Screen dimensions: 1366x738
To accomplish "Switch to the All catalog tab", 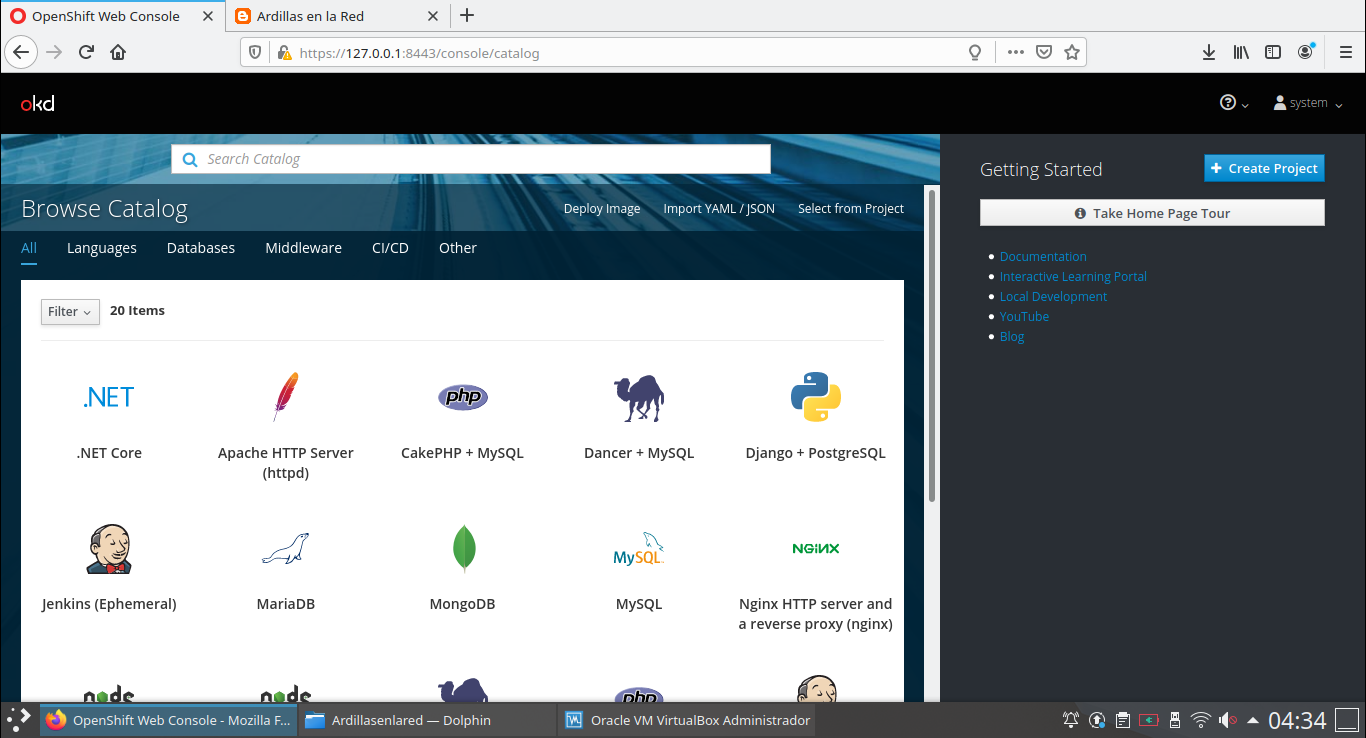I will 29,248.
